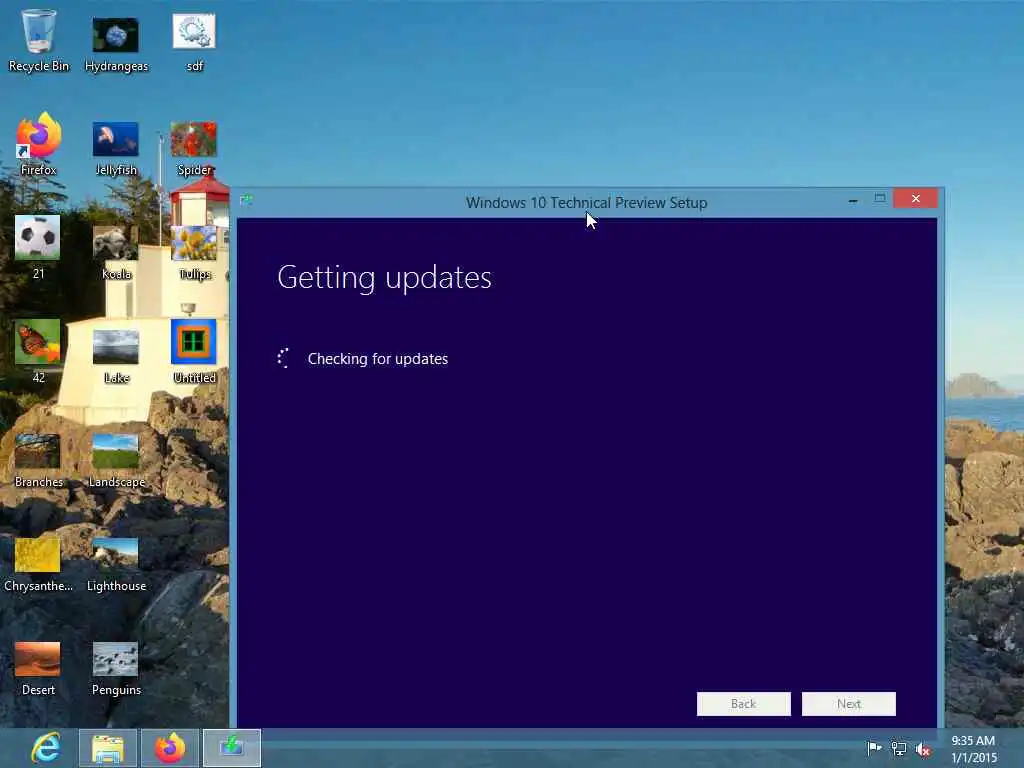Maximize the Windows 10 setup window

880,199
